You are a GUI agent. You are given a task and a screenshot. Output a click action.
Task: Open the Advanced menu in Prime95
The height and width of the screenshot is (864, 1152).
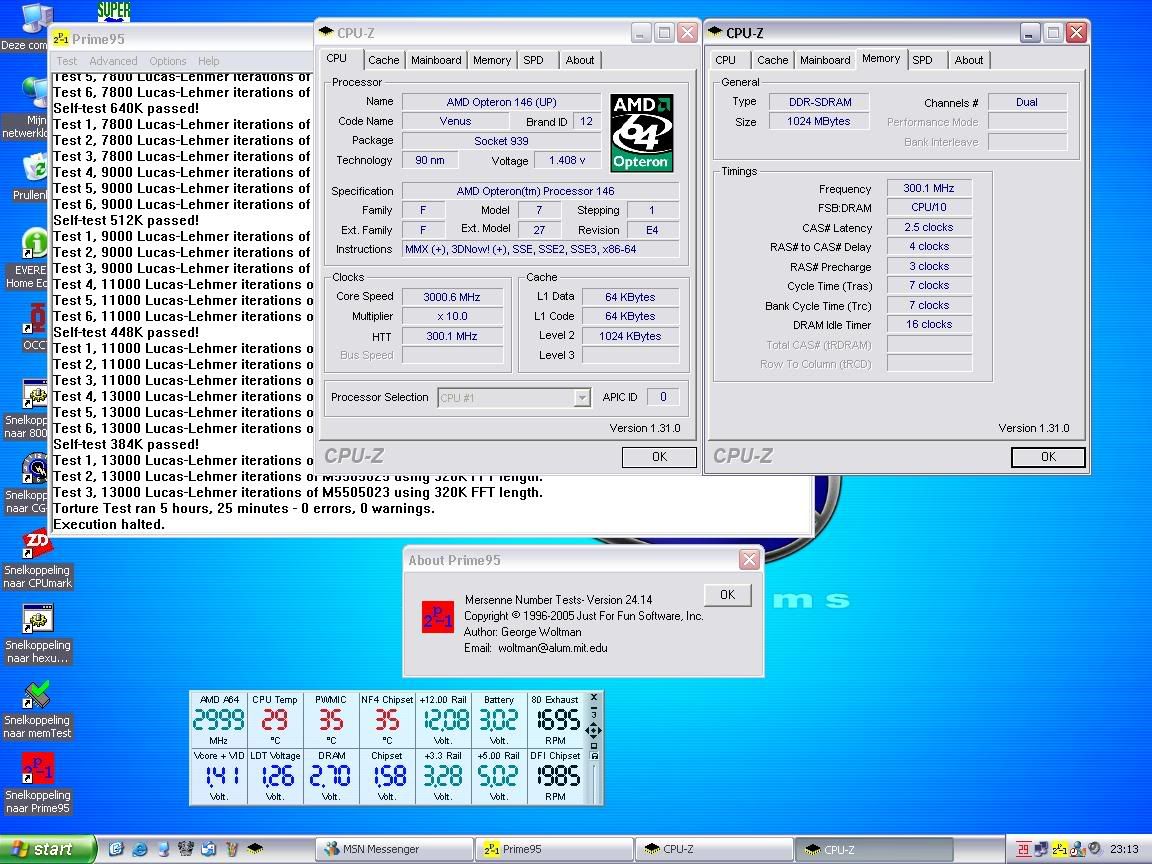pos(113,61)
